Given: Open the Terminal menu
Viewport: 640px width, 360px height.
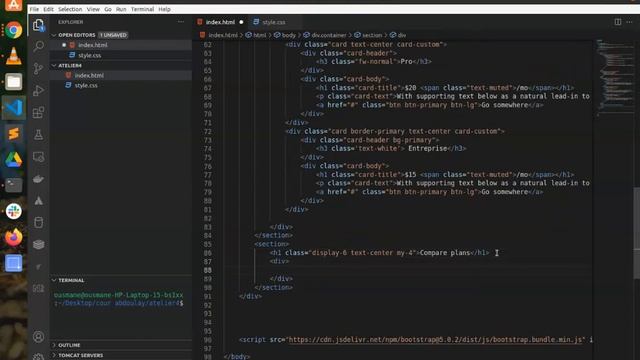Looking at the screenshot, I should [142, 9].
